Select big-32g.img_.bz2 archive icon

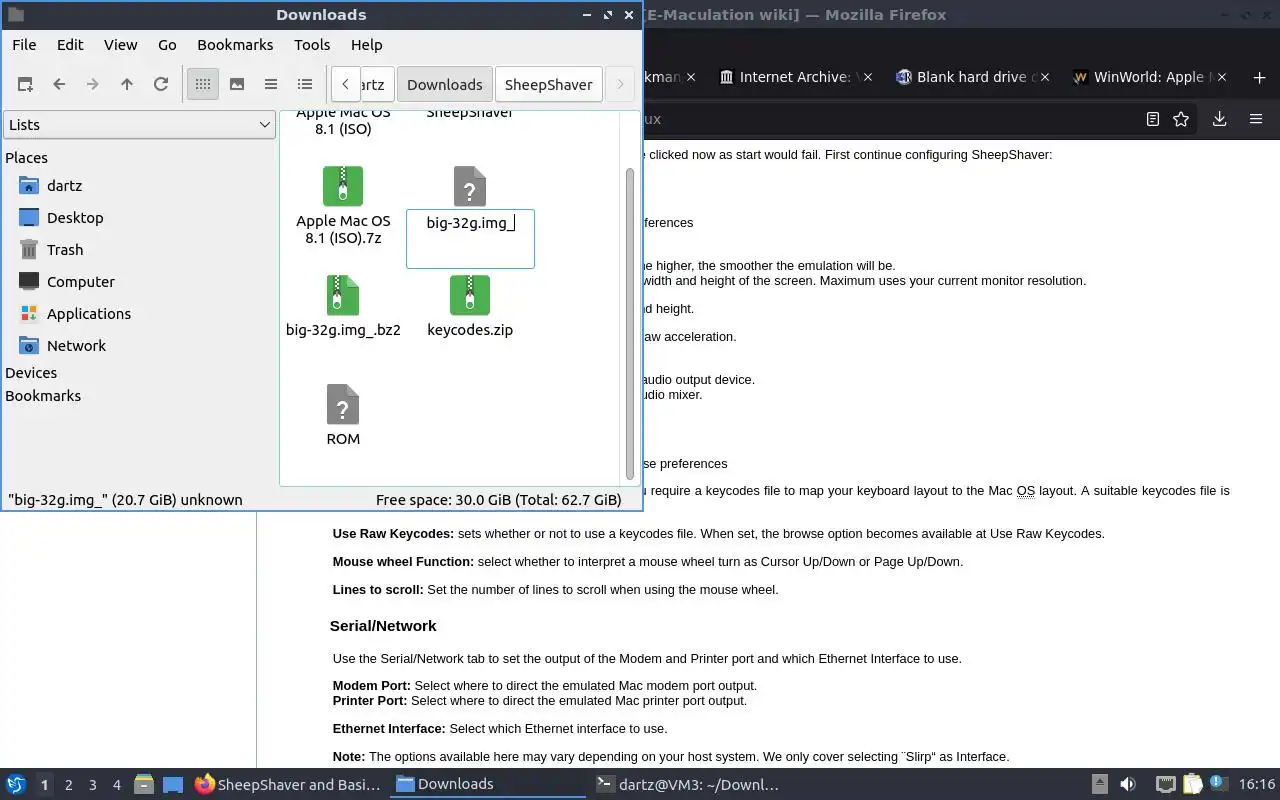[343, 295]
